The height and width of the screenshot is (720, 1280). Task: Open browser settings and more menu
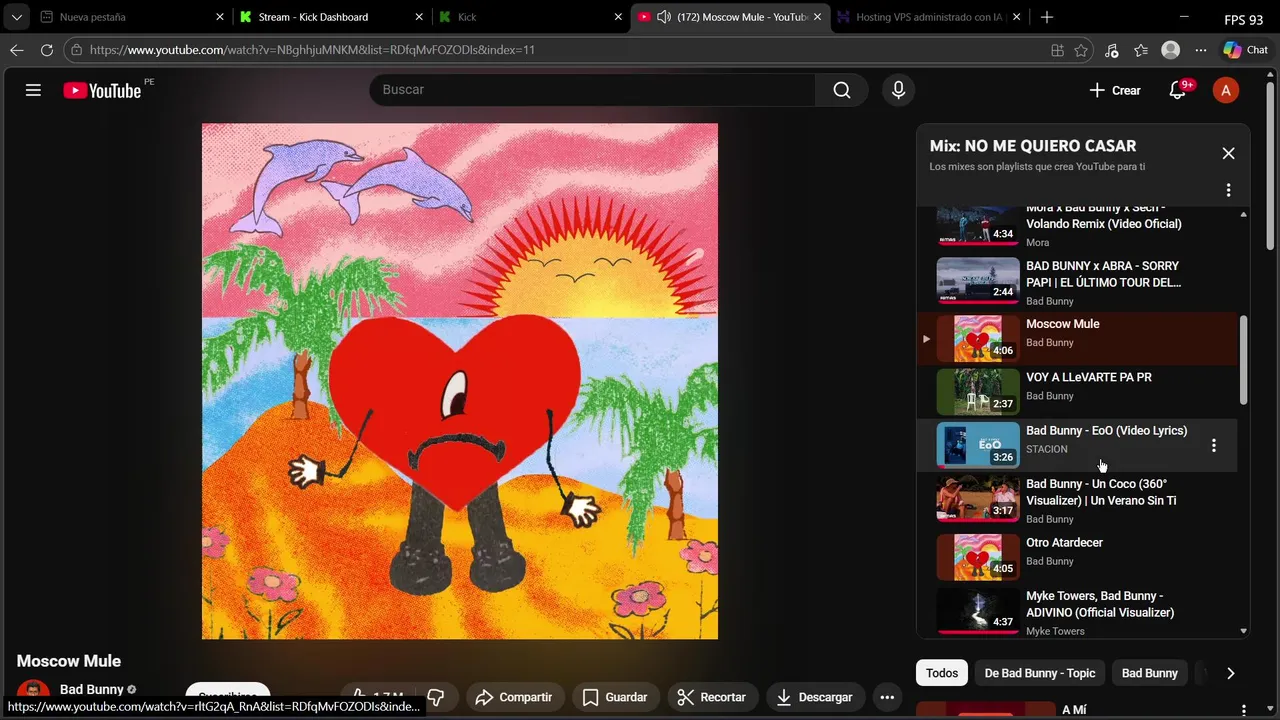pyautogui.click(x=1200, y=50)
